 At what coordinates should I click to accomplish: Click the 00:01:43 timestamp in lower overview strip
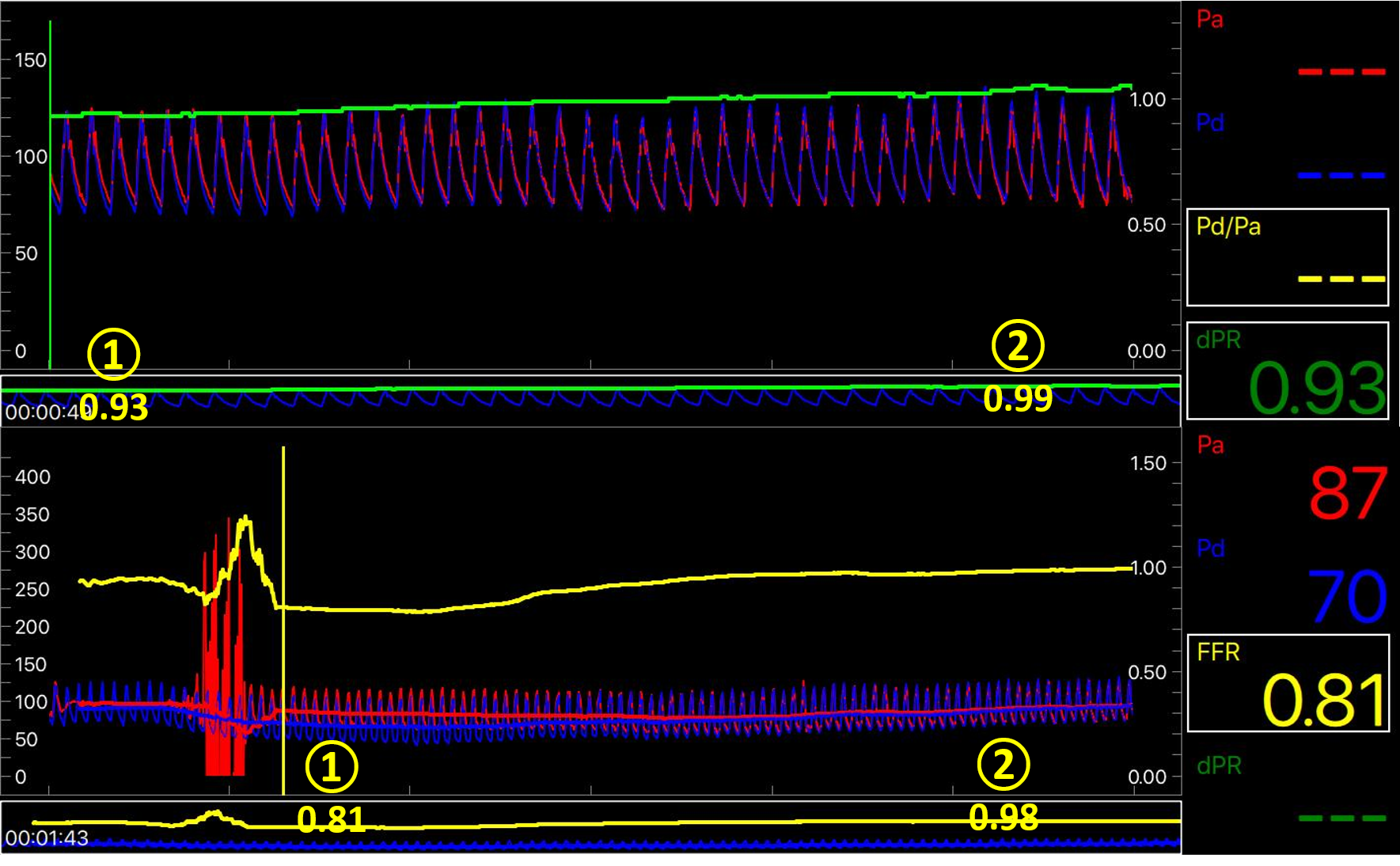pos(47,838)
